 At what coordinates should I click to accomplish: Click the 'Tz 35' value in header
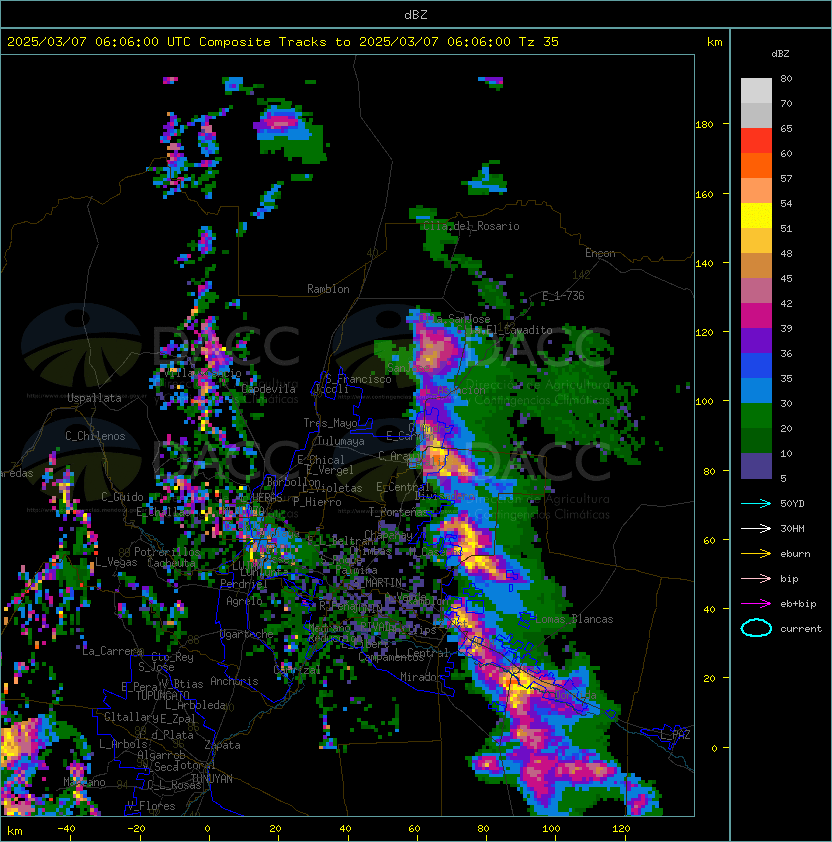(x=539, y=42)
